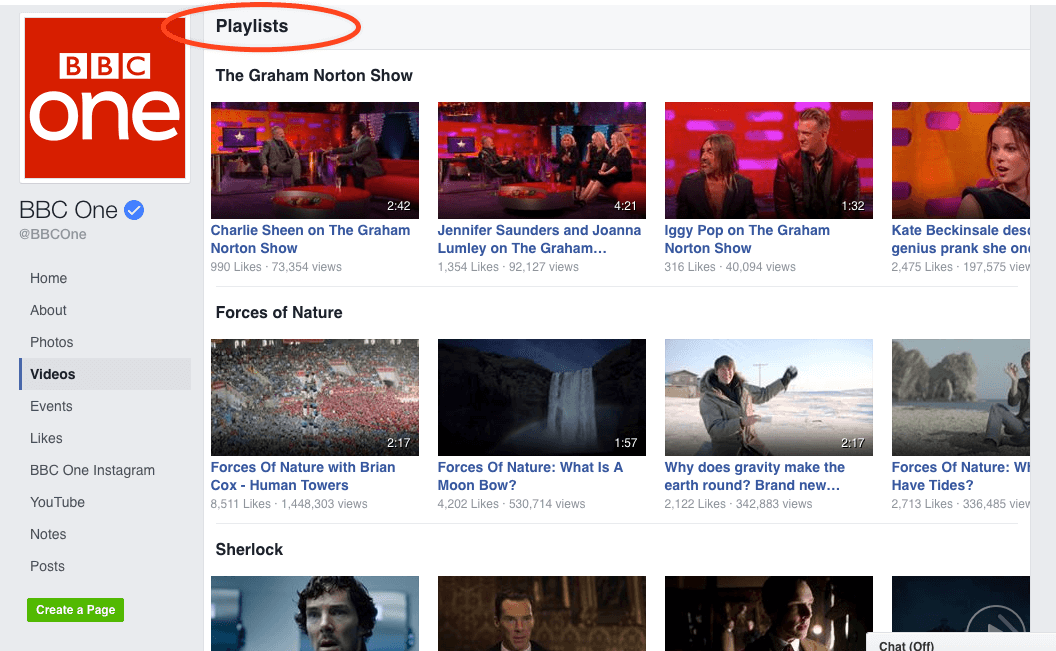Open the Home page section
The height and width of the screenshot is (651, 1056).
click(49, 278)
